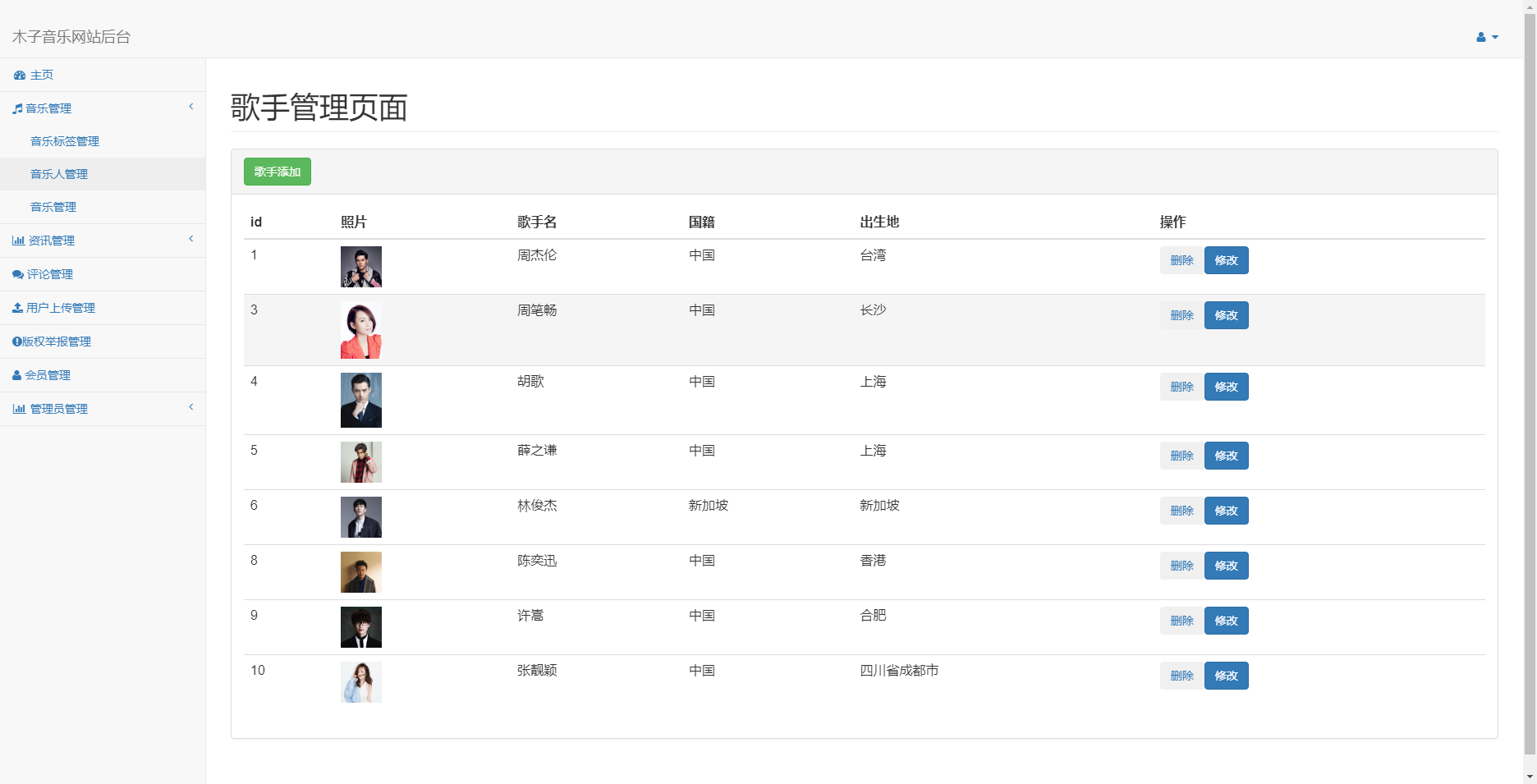Click 林俊杰's photo thumbnail
The width and height of the screenshot is (1537, 784).
(x=361, y=517)
